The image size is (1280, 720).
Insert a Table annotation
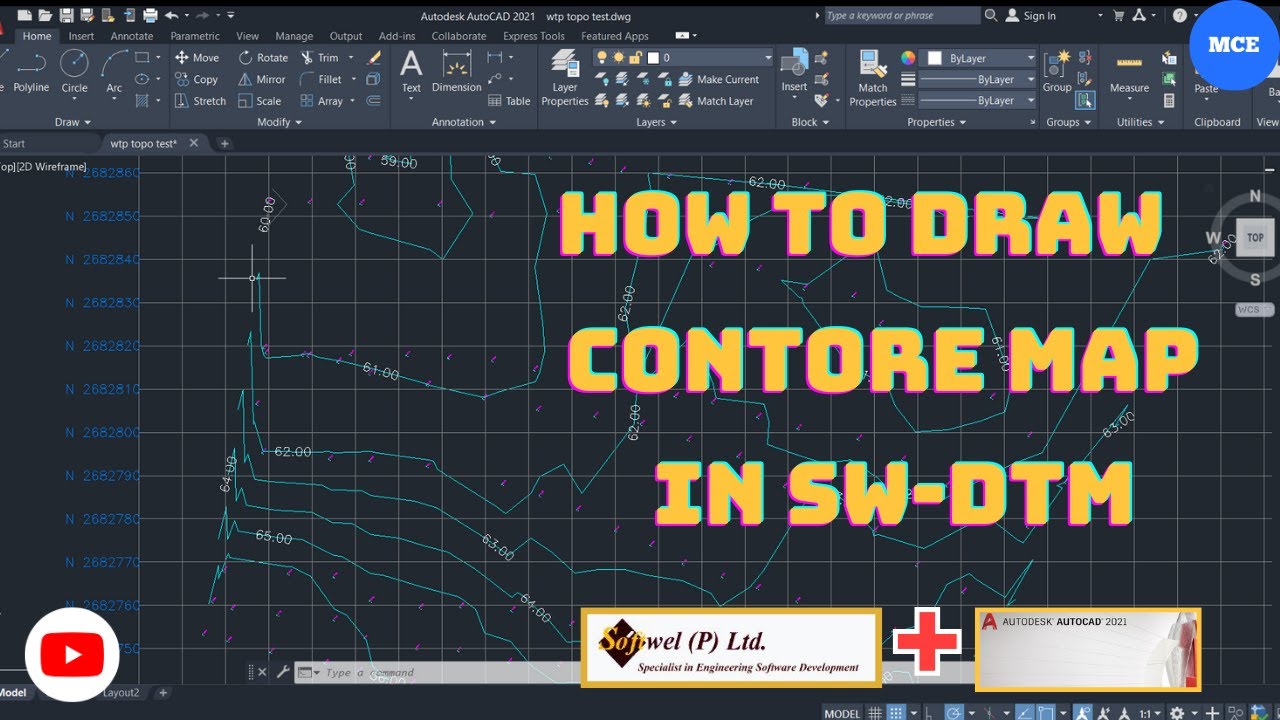[510, 101]
